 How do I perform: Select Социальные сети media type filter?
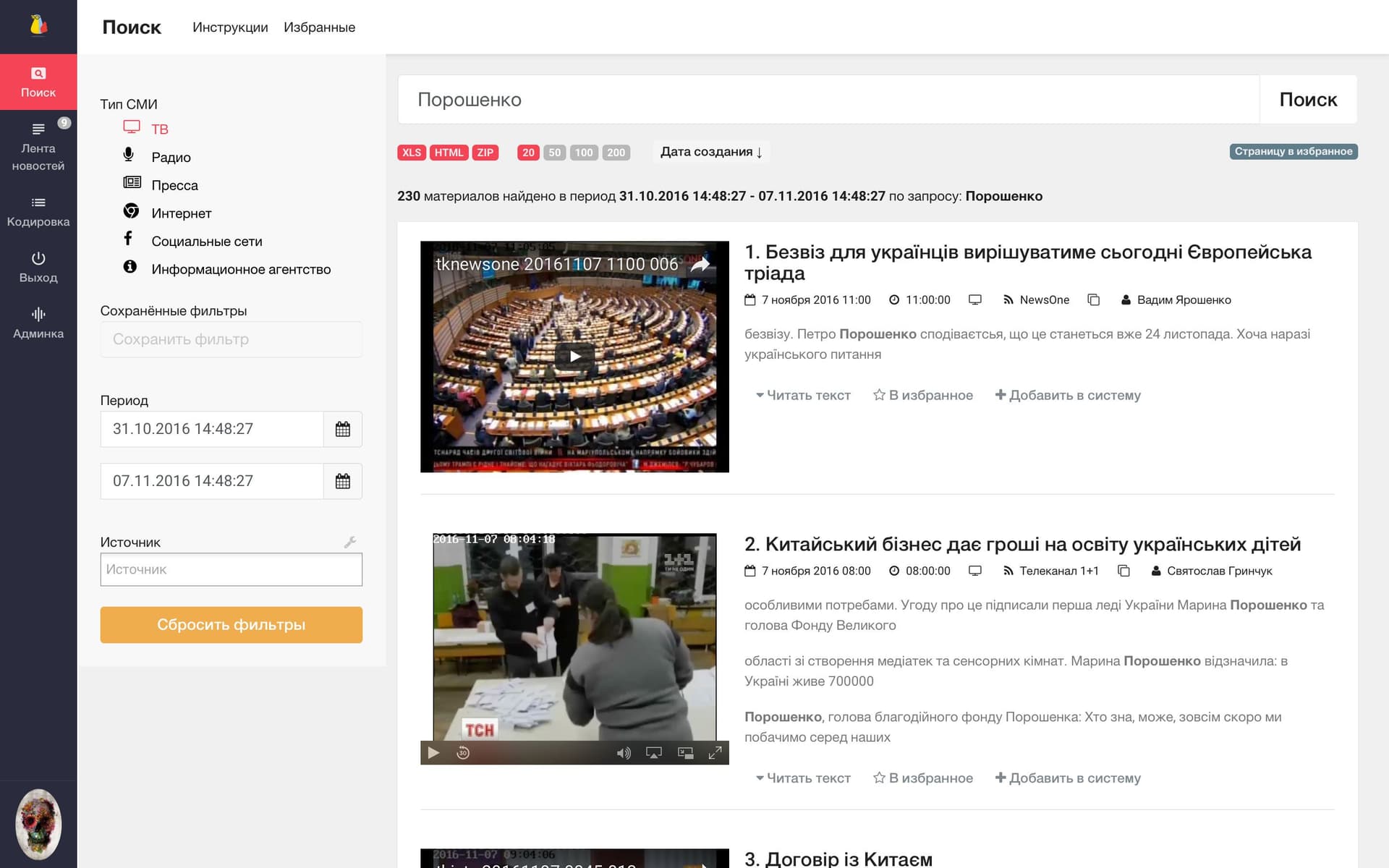coord(192,241)
